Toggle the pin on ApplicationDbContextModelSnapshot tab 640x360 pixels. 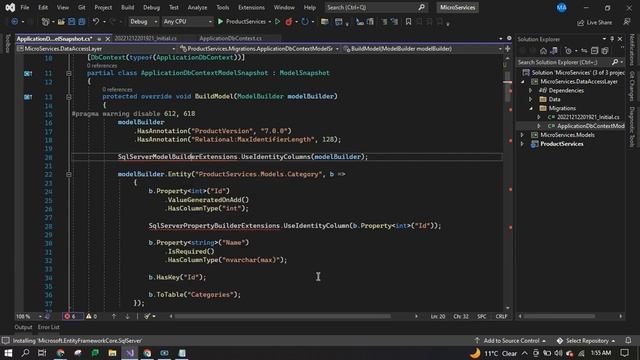(99, 39)
